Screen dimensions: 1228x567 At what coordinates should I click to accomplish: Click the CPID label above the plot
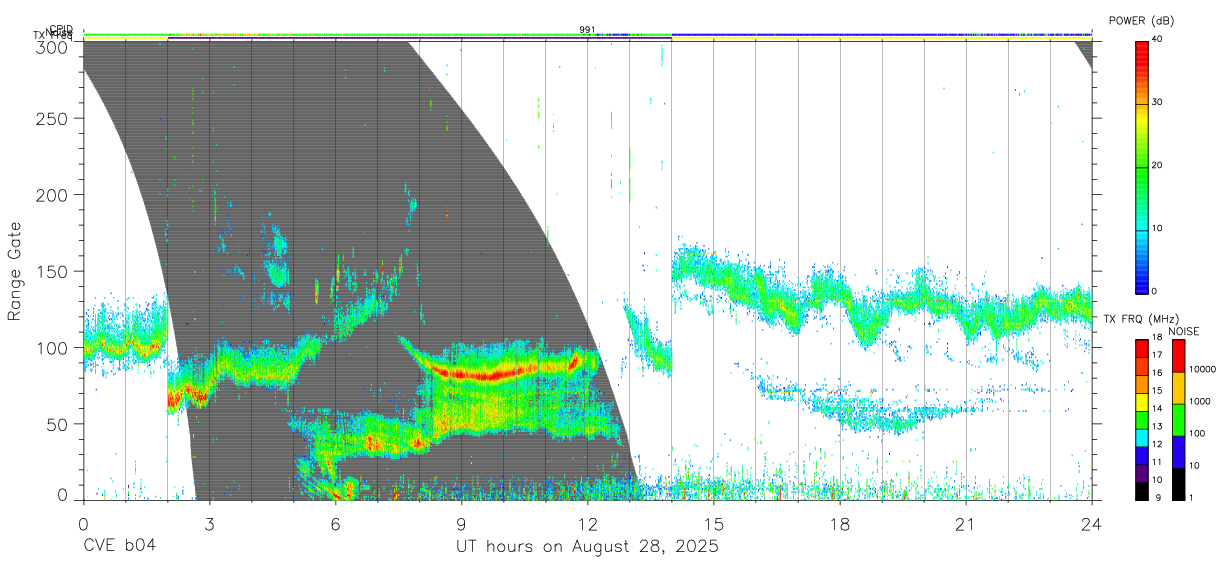click(61, 29)
